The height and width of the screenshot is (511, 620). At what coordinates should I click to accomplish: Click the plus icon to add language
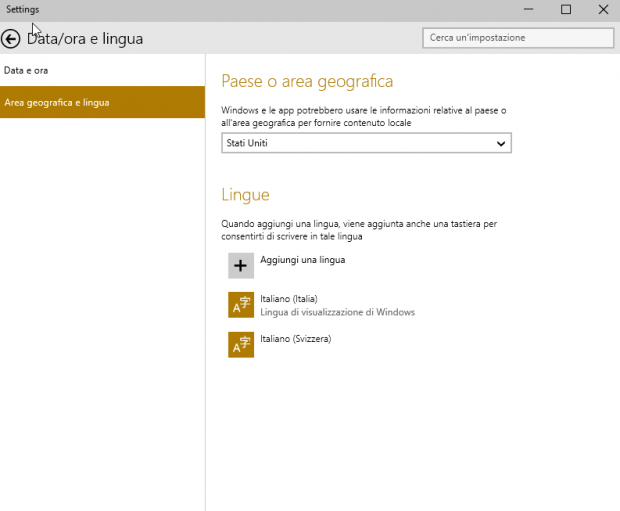pyautogui.click(x=240, y=265)
